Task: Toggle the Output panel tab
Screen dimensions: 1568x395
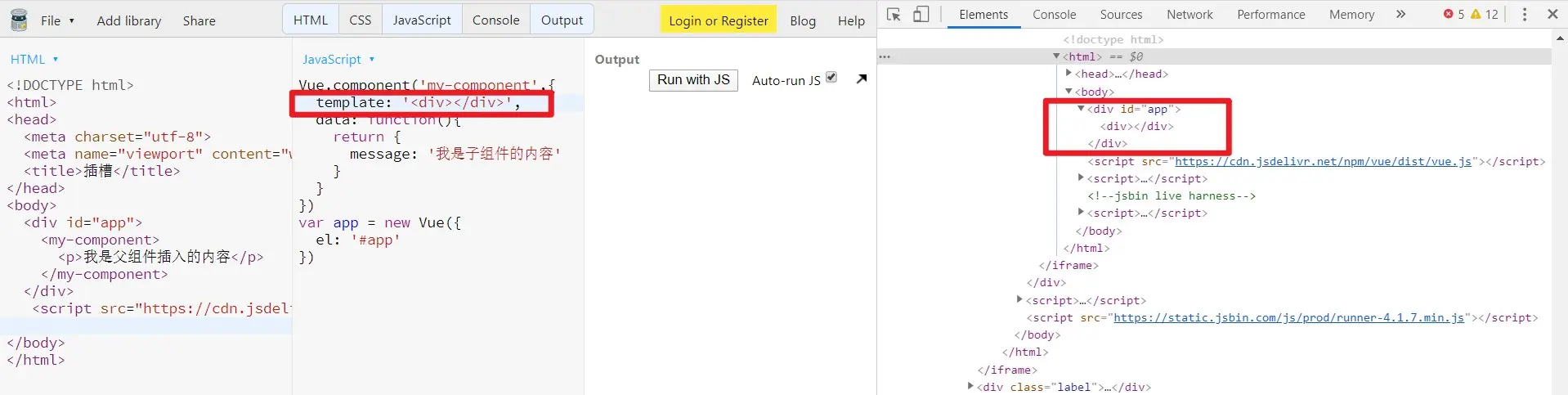Action: (x=562, y=20)
